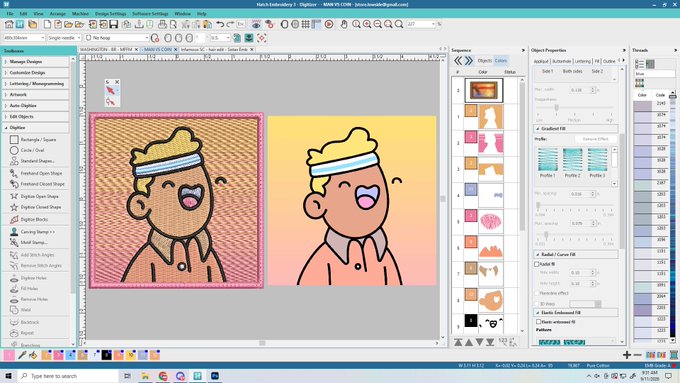Close the MAN VS COIN design tab
Image resolution: width=680 pixels, height=383 pixels.
pos(176,49)
